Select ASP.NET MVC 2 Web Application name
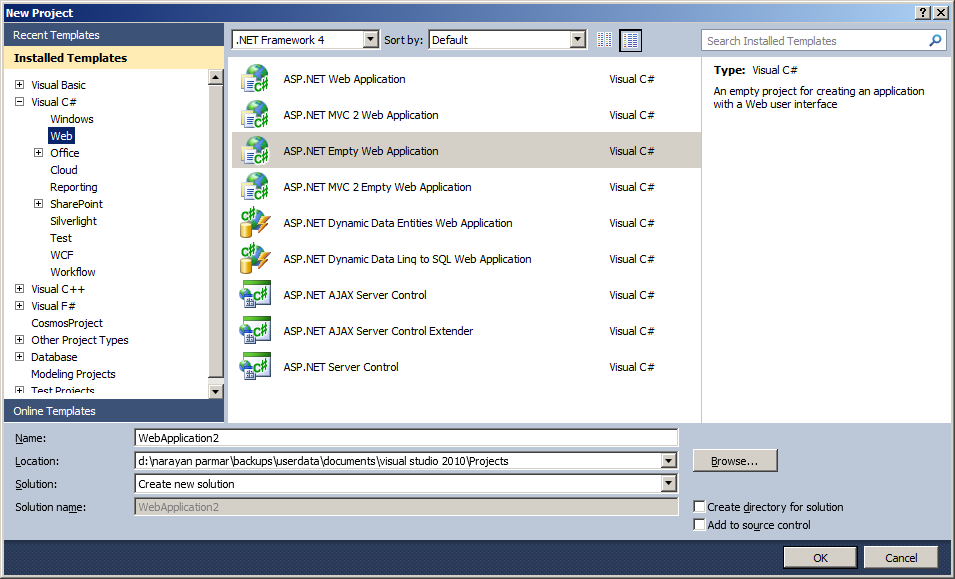The width and height of the screenshot is (955, 579). (x=361, y=114)
